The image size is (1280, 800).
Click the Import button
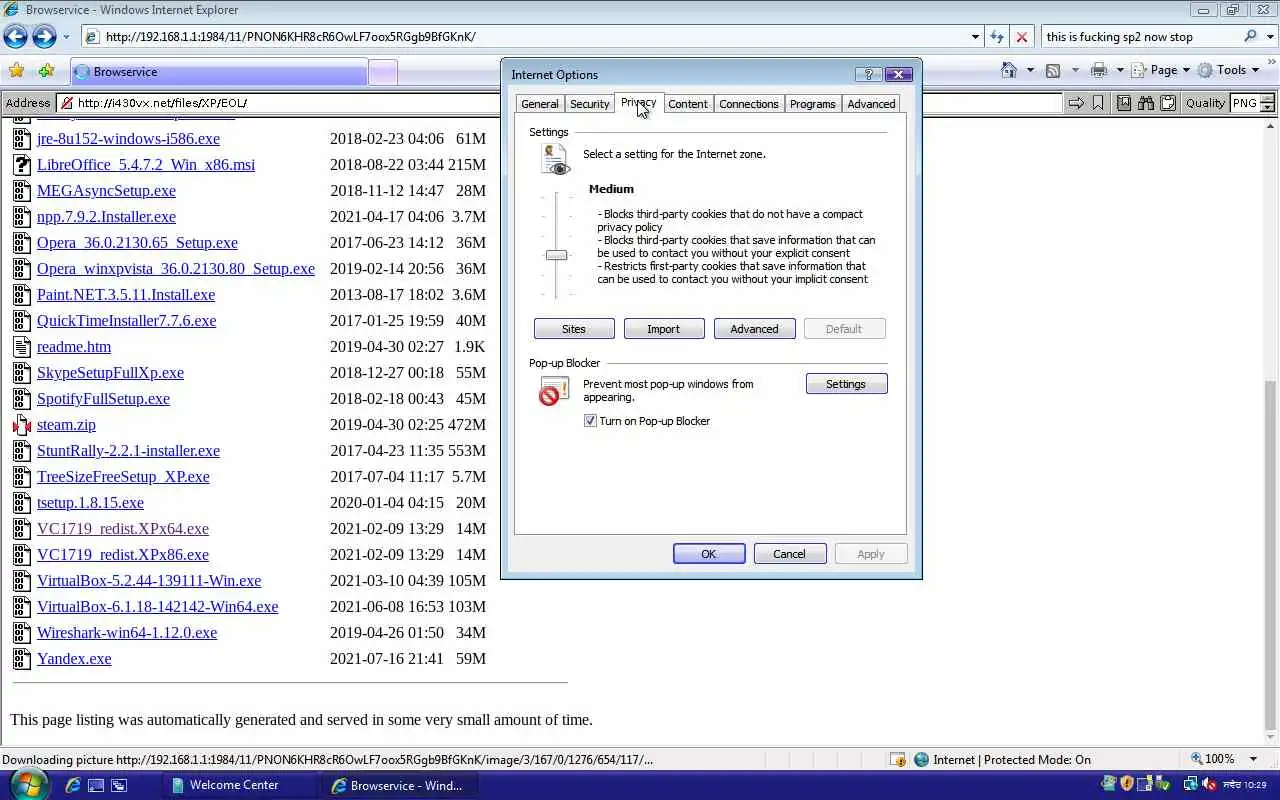(664, 329)
